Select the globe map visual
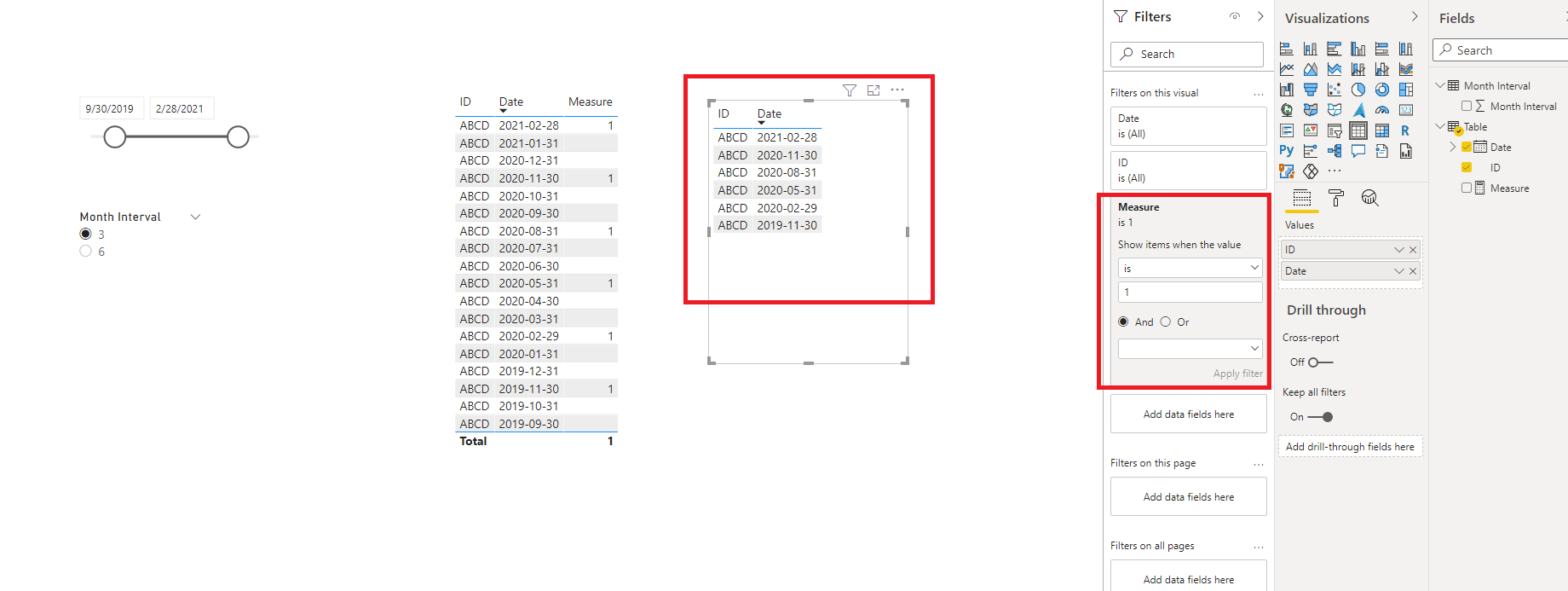 click(1287, 110)
